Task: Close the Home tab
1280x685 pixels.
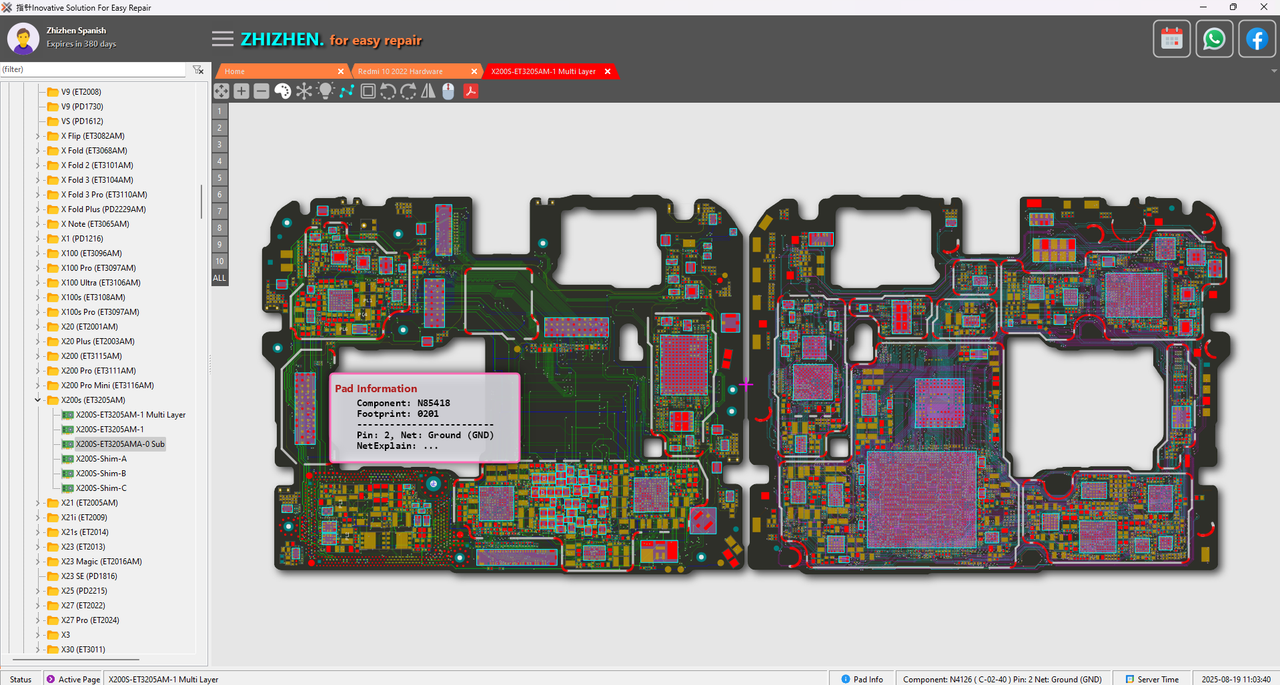Action: 341,71
